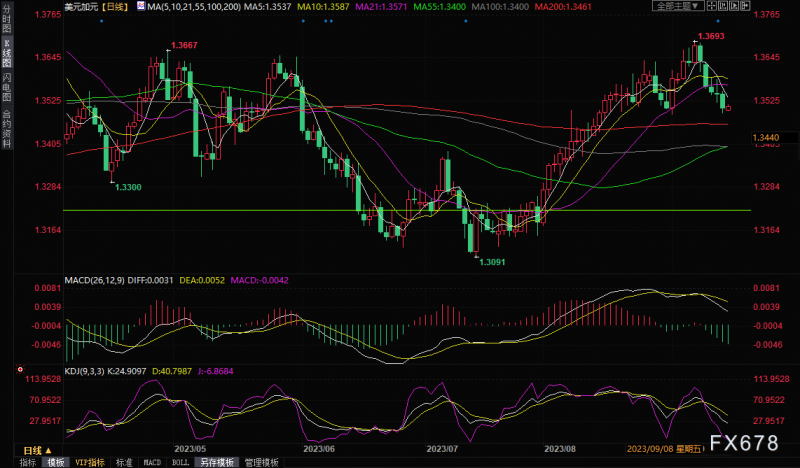Select the 模板 tab at bottom
This screenshot has width=800, height=468.
tap(56, 462)
